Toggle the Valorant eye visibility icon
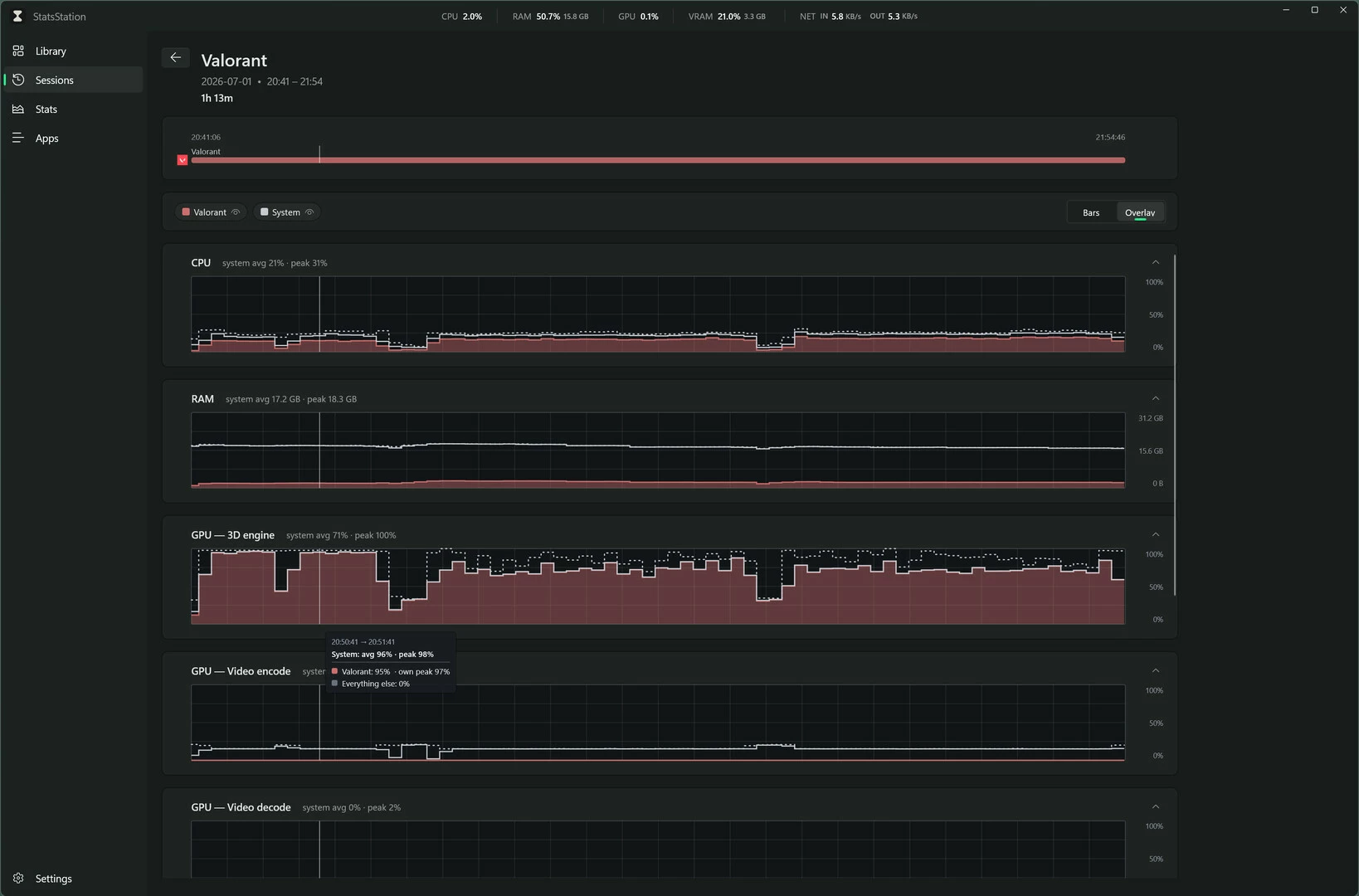Viewport: 1359px width, 896px height. [x=236, y=212]
